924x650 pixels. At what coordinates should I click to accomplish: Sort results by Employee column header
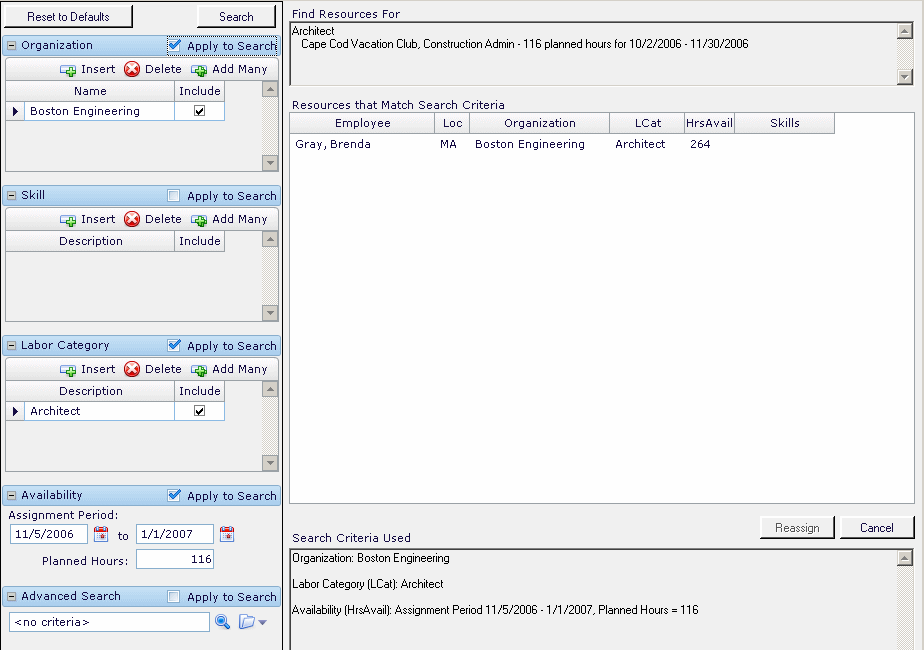click(362, 124)
